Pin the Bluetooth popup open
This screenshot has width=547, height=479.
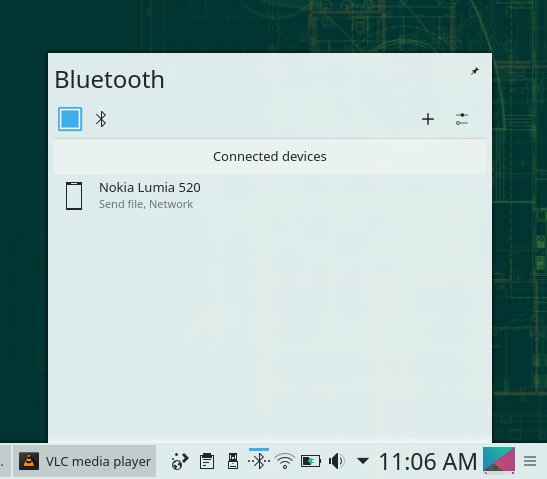(474, 71)
